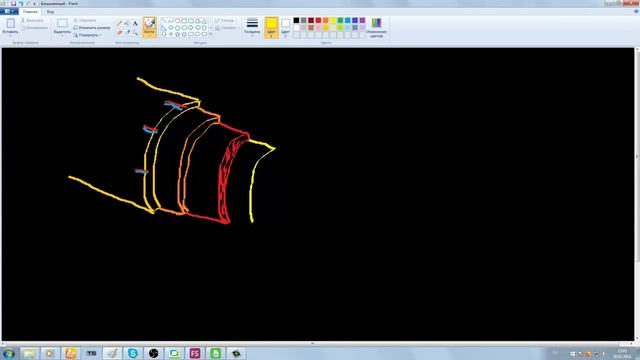Select the Magnifier tool
Screen dimensions: 640x360
pos(135,32)
